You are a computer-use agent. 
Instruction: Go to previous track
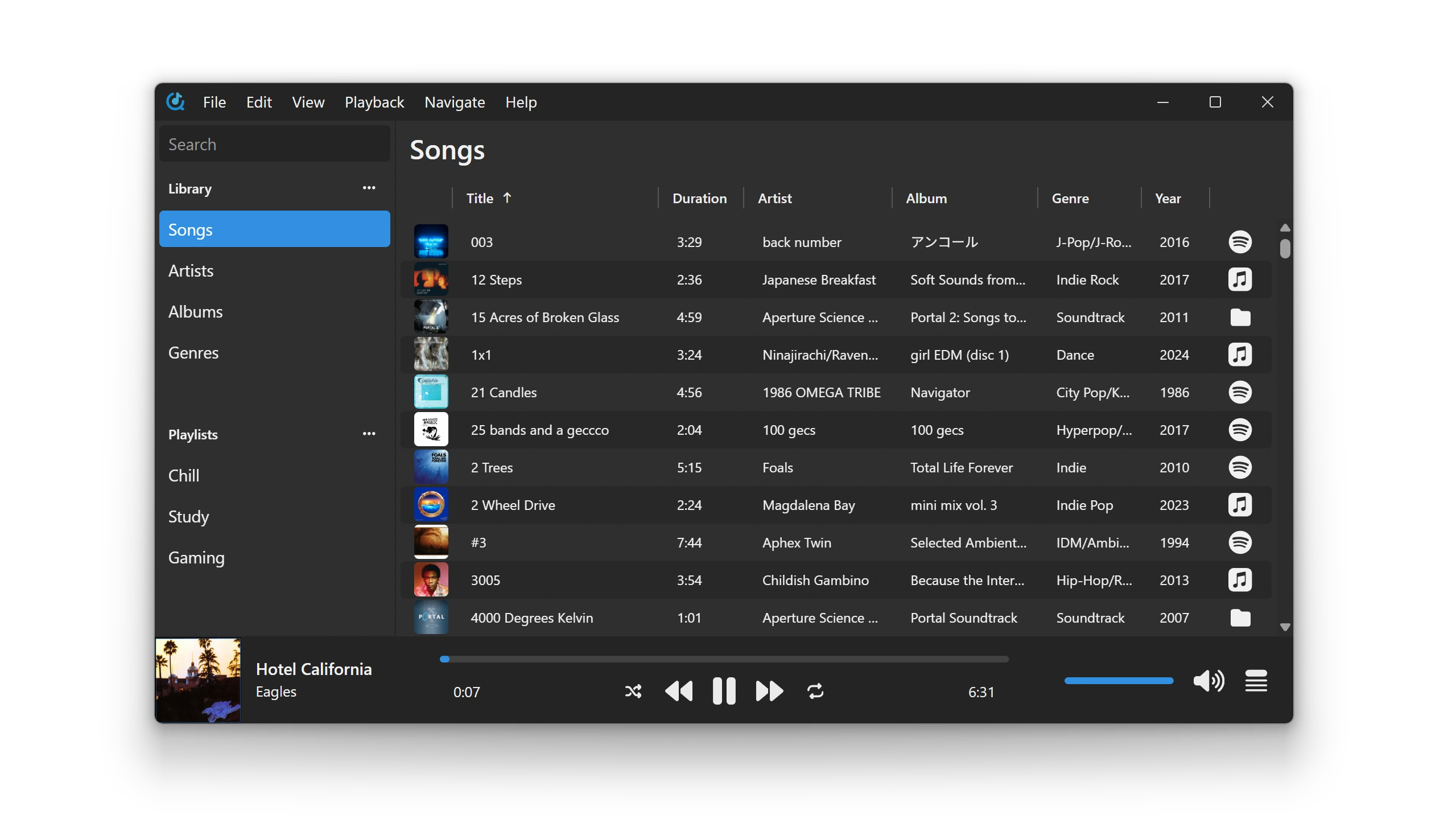[679, 692]
